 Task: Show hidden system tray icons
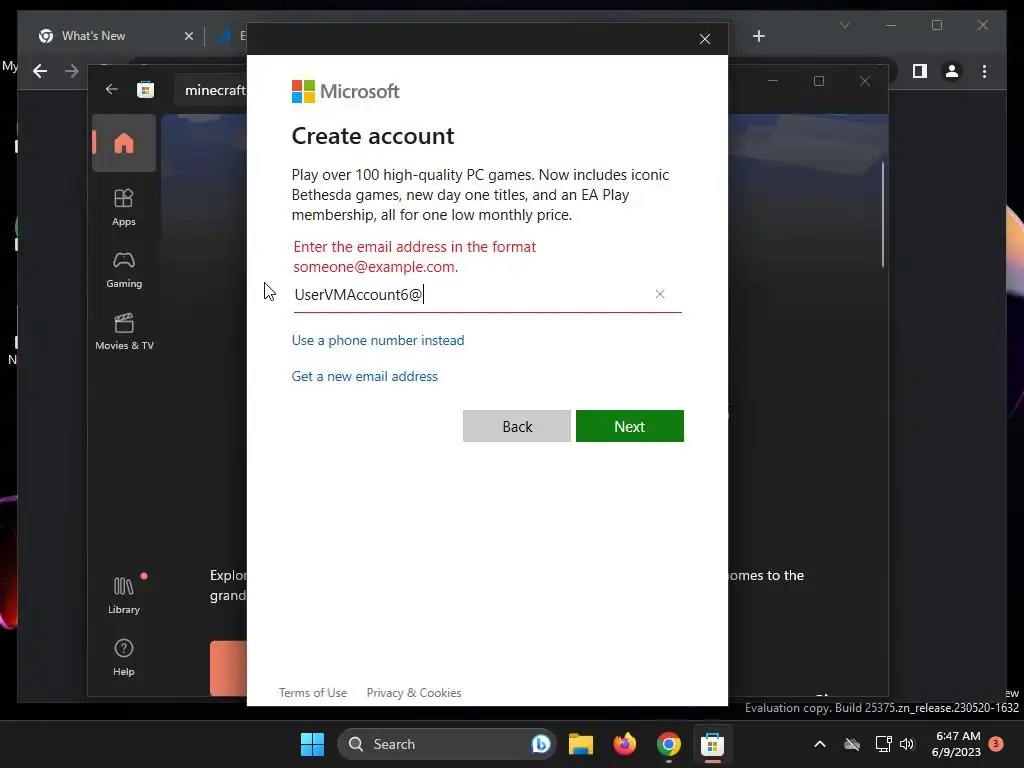coord(820,744)
